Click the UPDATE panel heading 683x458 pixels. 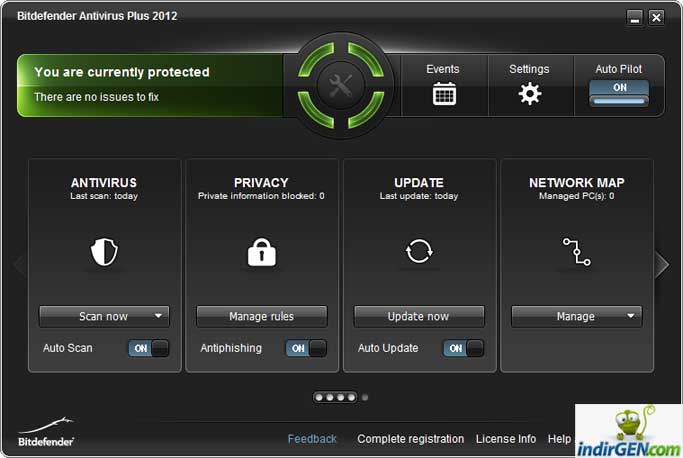[419, 183]
